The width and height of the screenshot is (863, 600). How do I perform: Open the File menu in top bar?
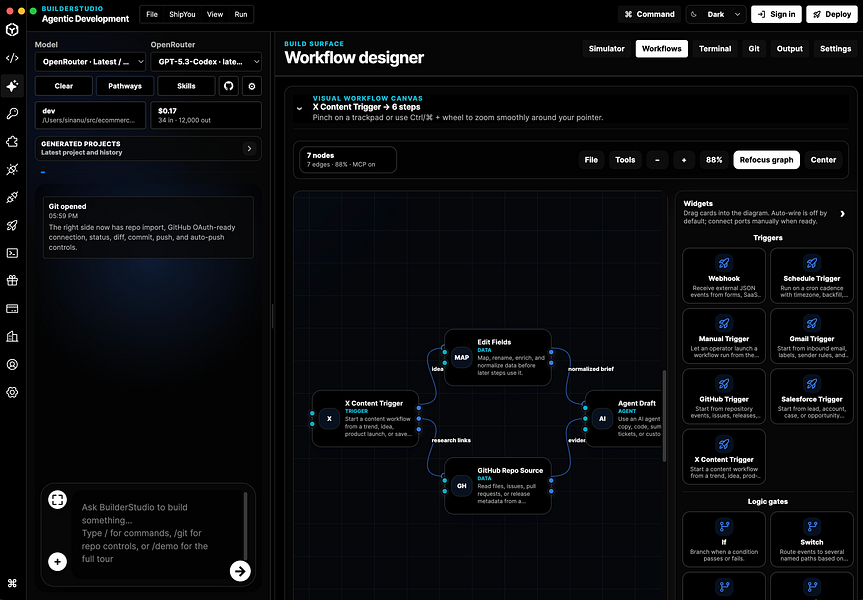click(x=152, y=14)
